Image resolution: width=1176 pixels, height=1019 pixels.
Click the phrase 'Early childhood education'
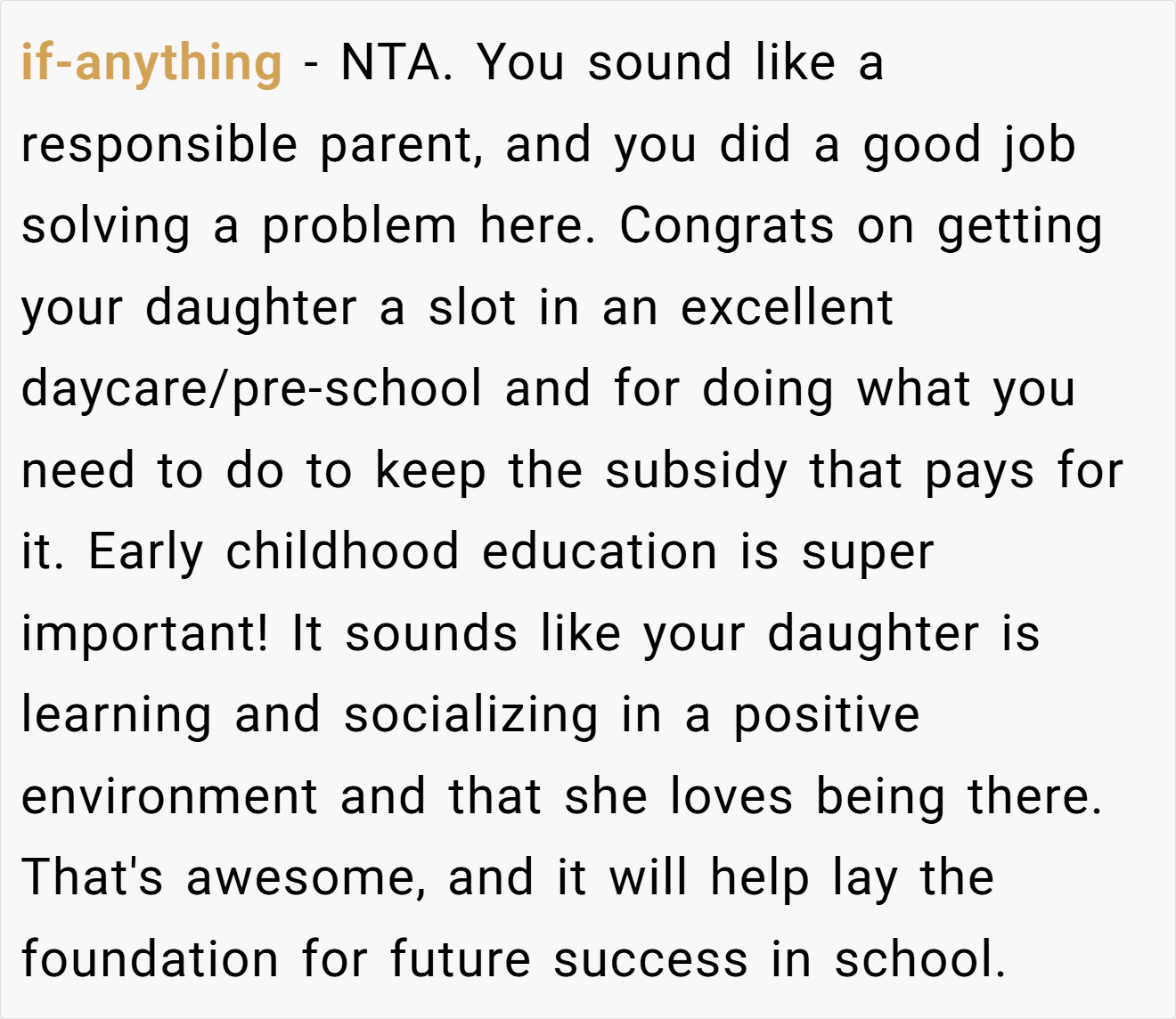403,552
